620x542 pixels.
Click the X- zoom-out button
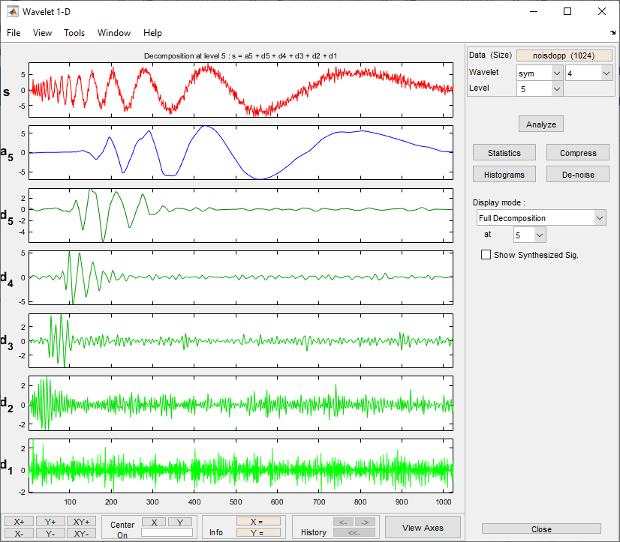19,534
